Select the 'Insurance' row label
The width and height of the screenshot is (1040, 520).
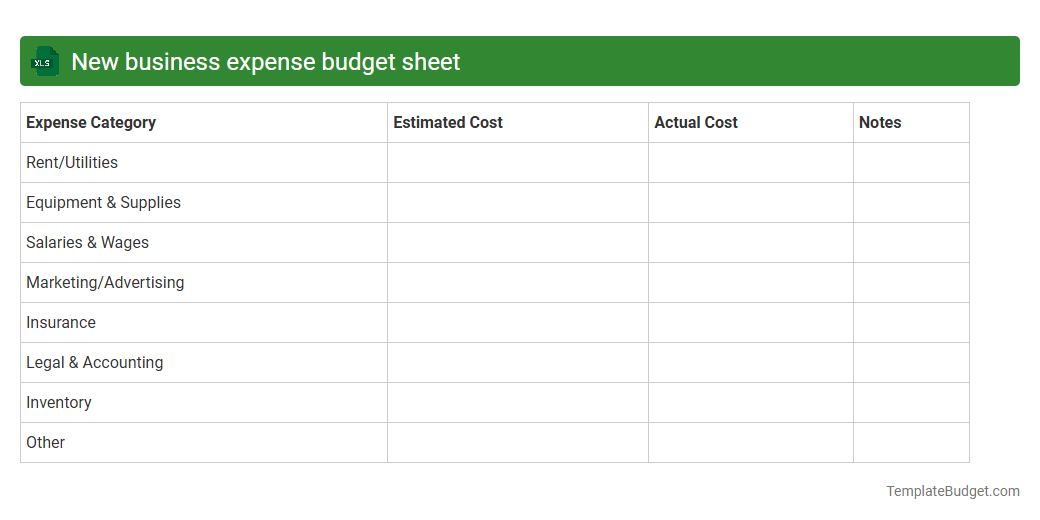point(61,322)
